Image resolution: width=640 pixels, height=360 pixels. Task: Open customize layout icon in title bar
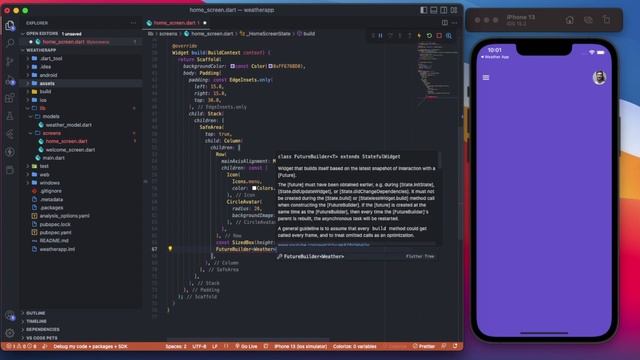453,10
